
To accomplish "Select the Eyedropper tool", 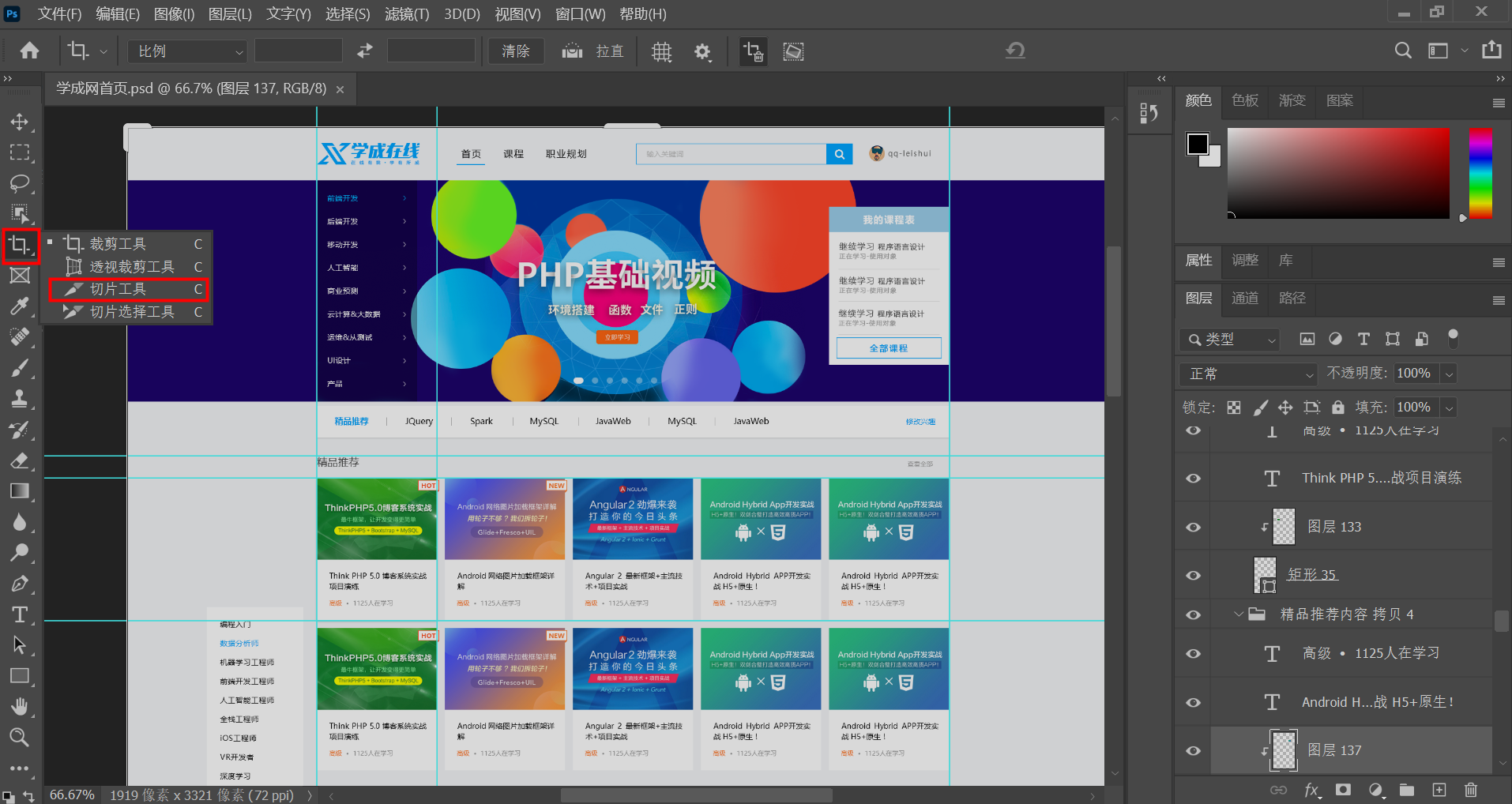I will (20, 306).
